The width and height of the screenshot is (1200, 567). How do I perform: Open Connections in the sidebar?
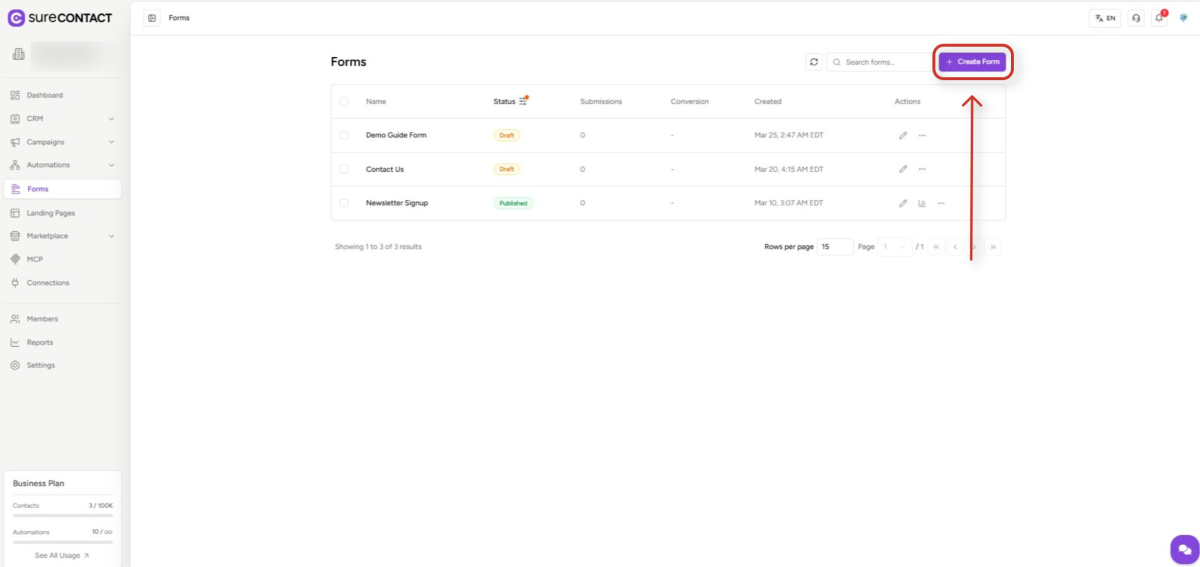pos(62,283)
